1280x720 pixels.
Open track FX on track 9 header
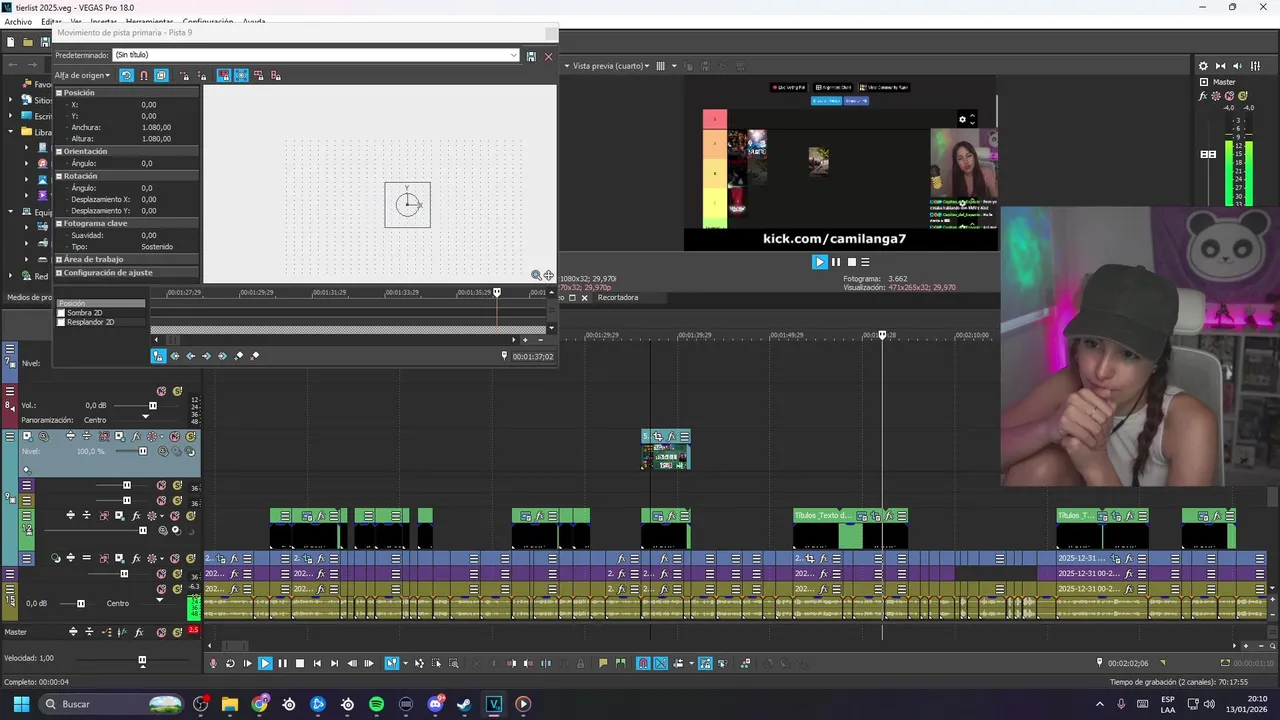135,437
